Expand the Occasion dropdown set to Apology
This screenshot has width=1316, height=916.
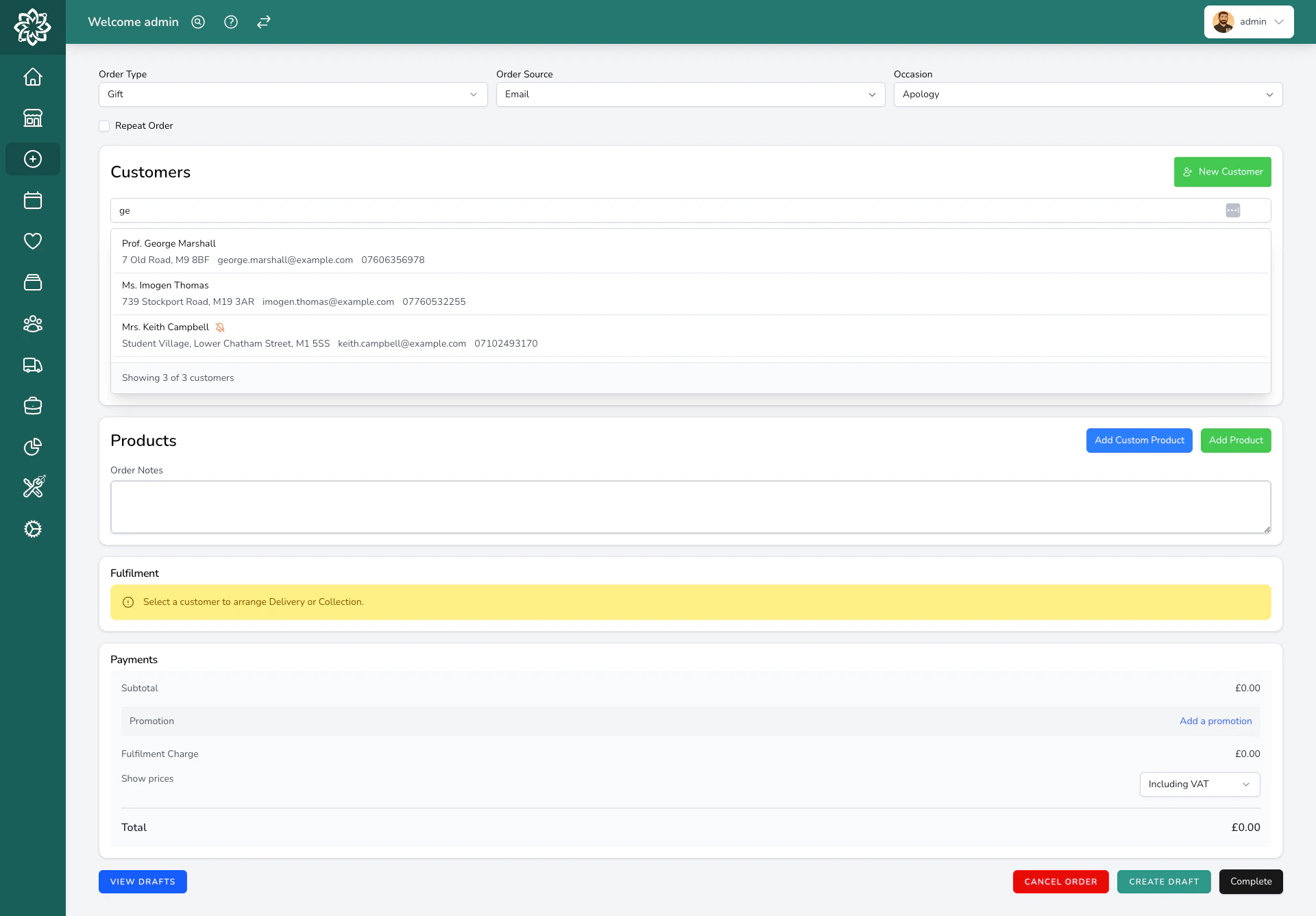tap(1088, 95)
